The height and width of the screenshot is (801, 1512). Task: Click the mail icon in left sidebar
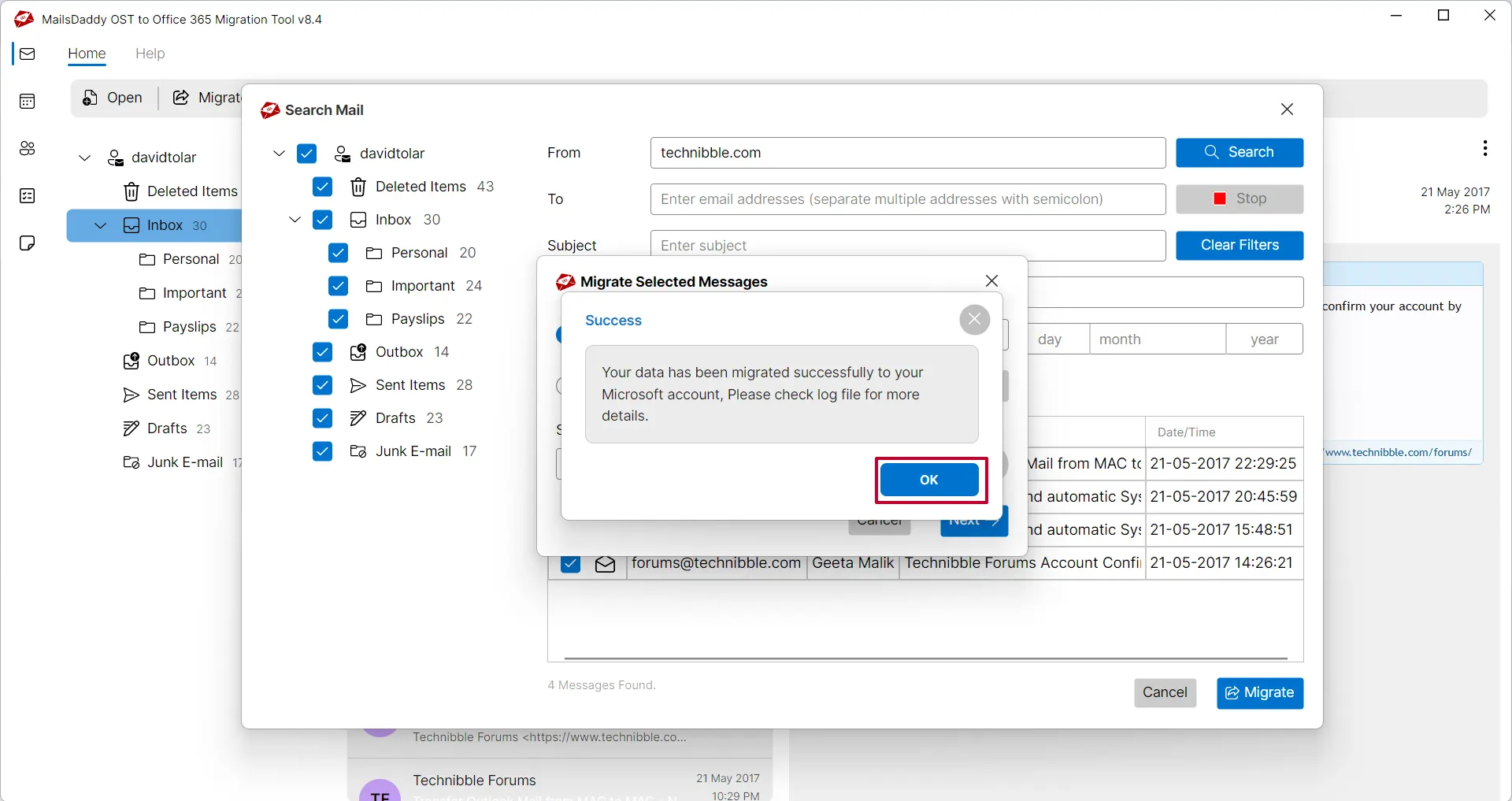point(28,54)
